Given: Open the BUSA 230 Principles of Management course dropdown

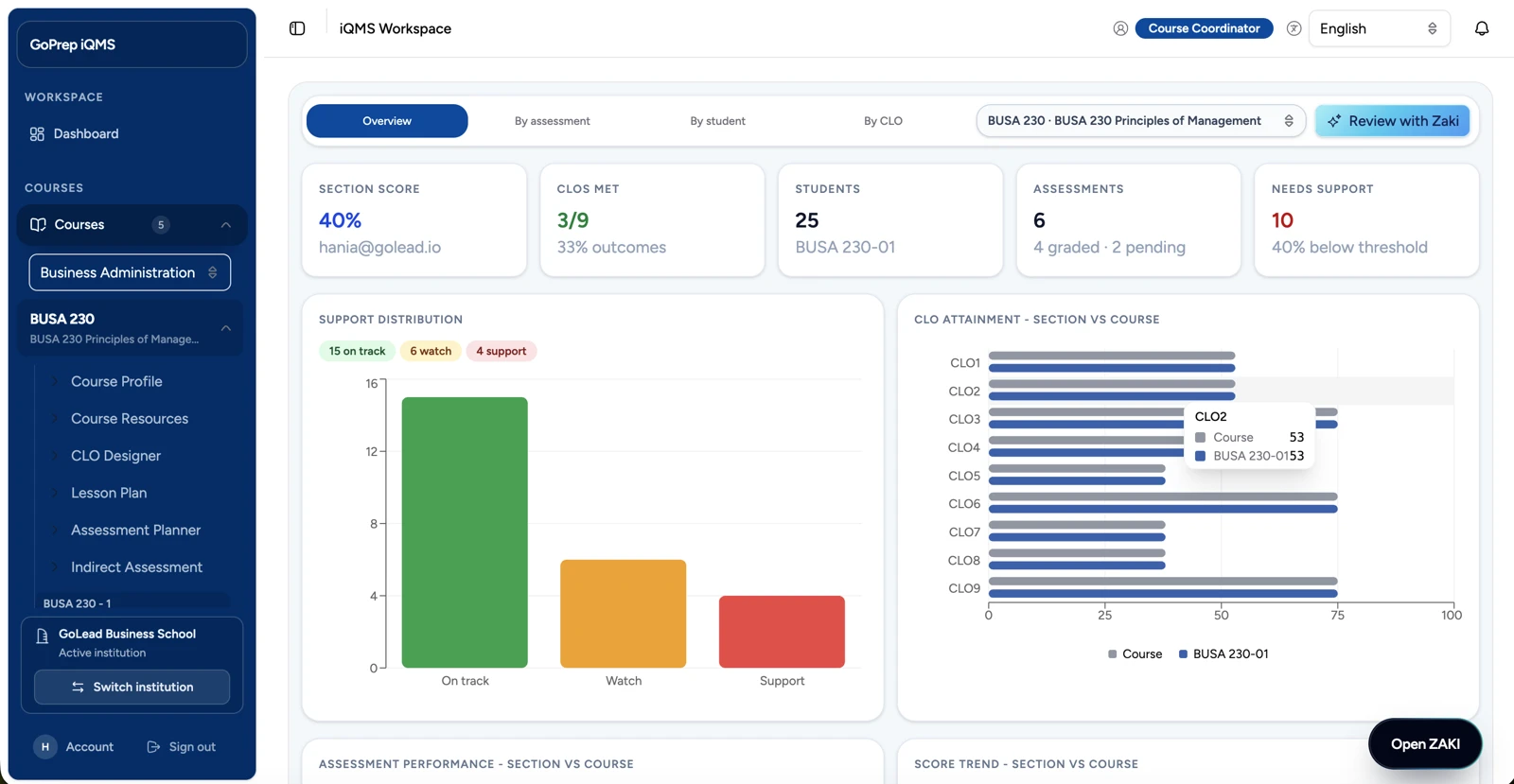Looking at the screenshot, I should coord(1140,121).
